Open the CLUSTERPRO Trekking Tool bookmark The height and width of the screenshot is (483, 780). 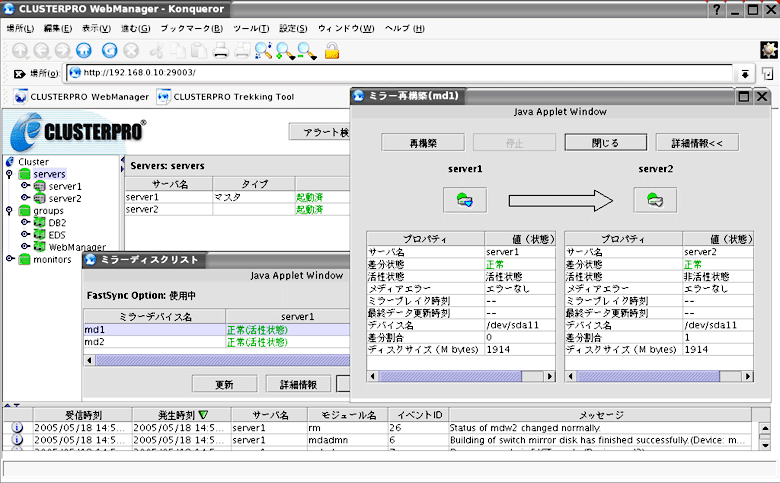coord(225,97)
